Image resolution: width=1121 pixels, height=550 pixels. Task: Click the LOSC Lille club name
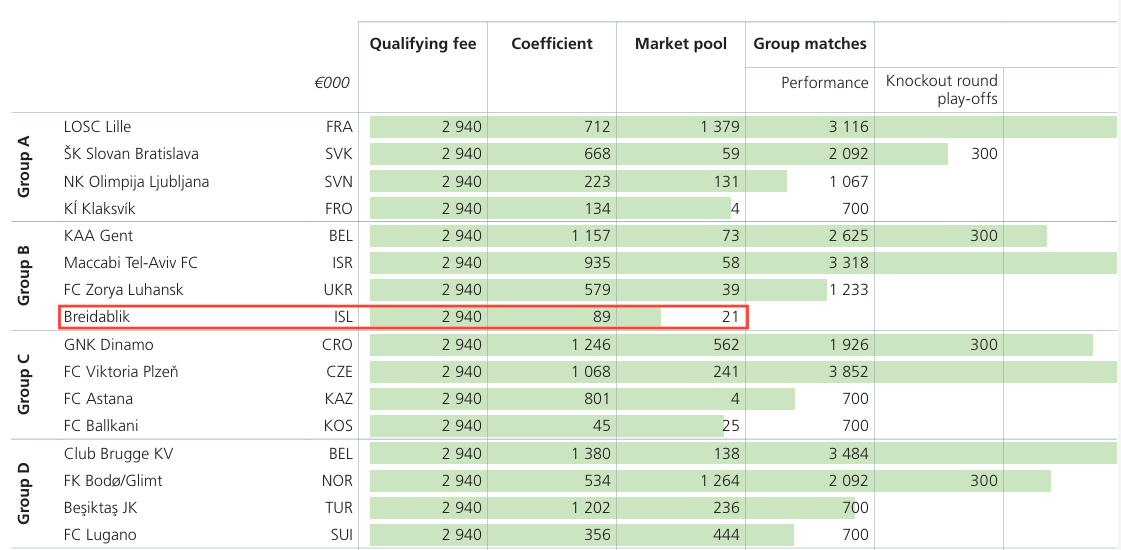click(97, 127)
